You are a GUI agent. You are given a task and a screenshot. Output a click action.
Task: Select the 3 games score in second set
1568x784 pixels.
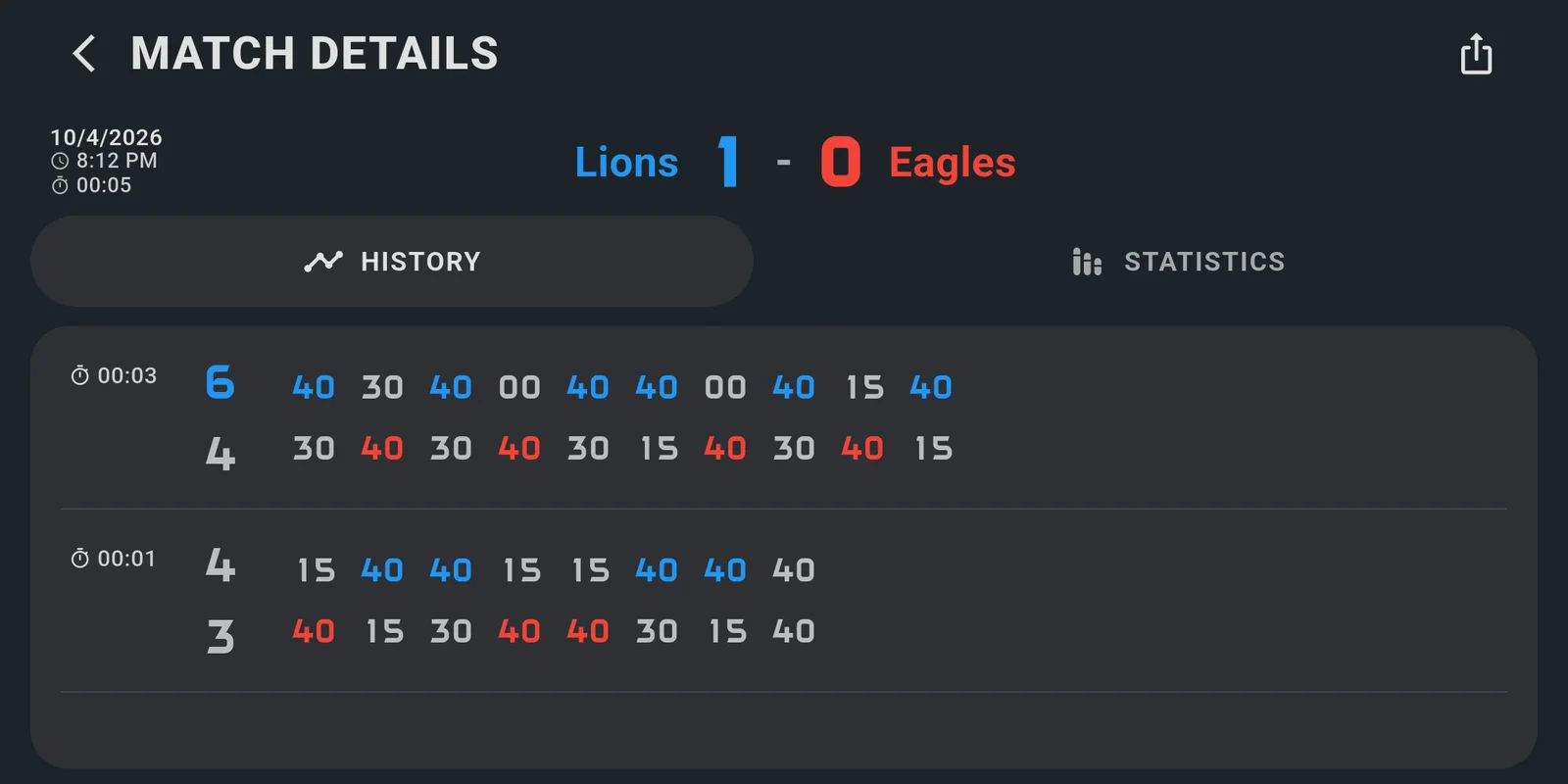click(x=220, y=637)
